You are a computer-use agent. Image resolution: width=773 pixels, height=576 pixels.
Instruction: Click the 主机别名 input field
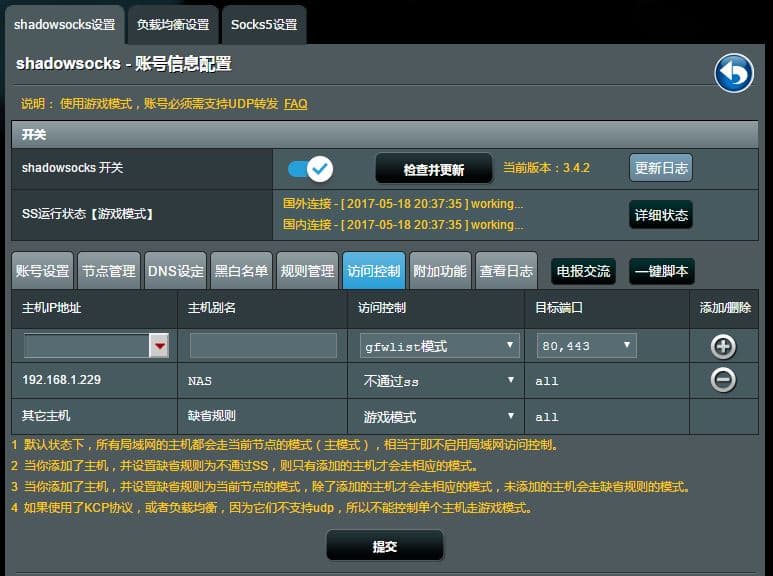click(x=263, y=346)
